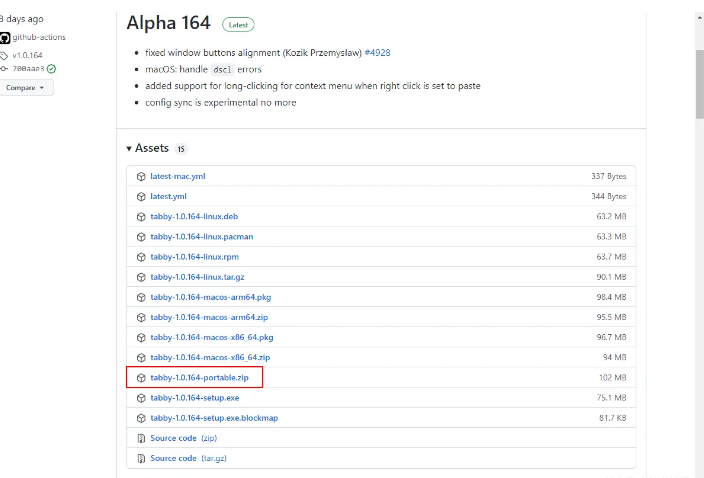Click the green verified check icon

pos(51,69)
